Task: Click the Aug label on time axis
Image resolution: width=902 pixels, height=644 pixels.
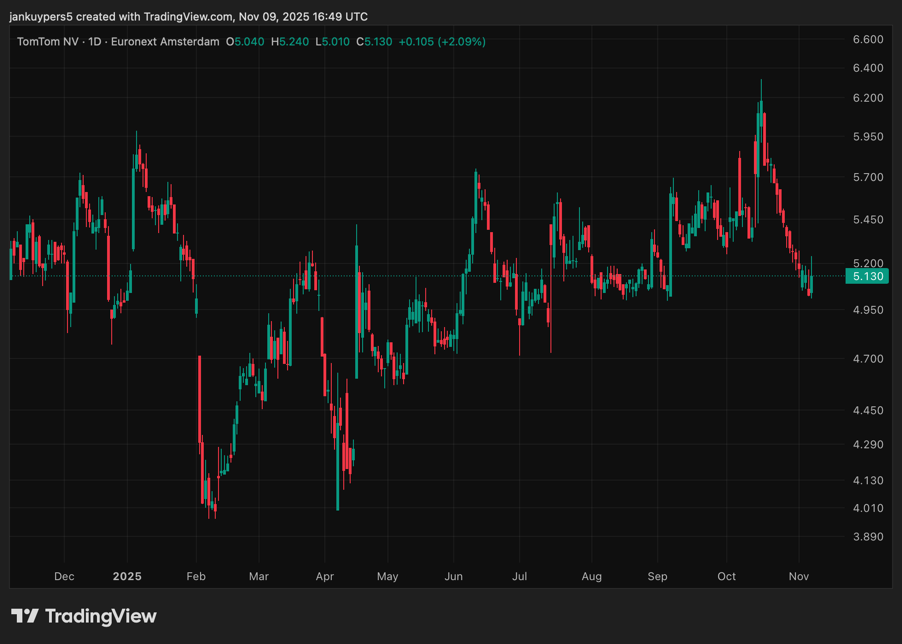Action: point(591,576)
